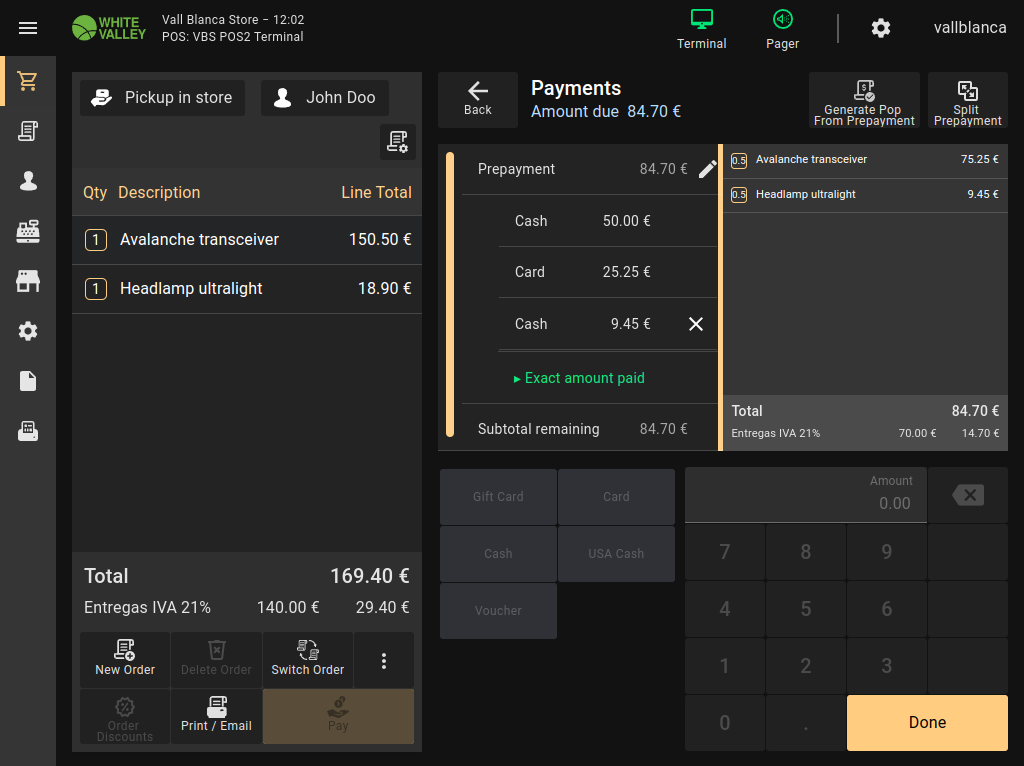Screen dimensions: 1024x766
Task: Open the shopping cart sidebar icon
Action: point(27,81)
